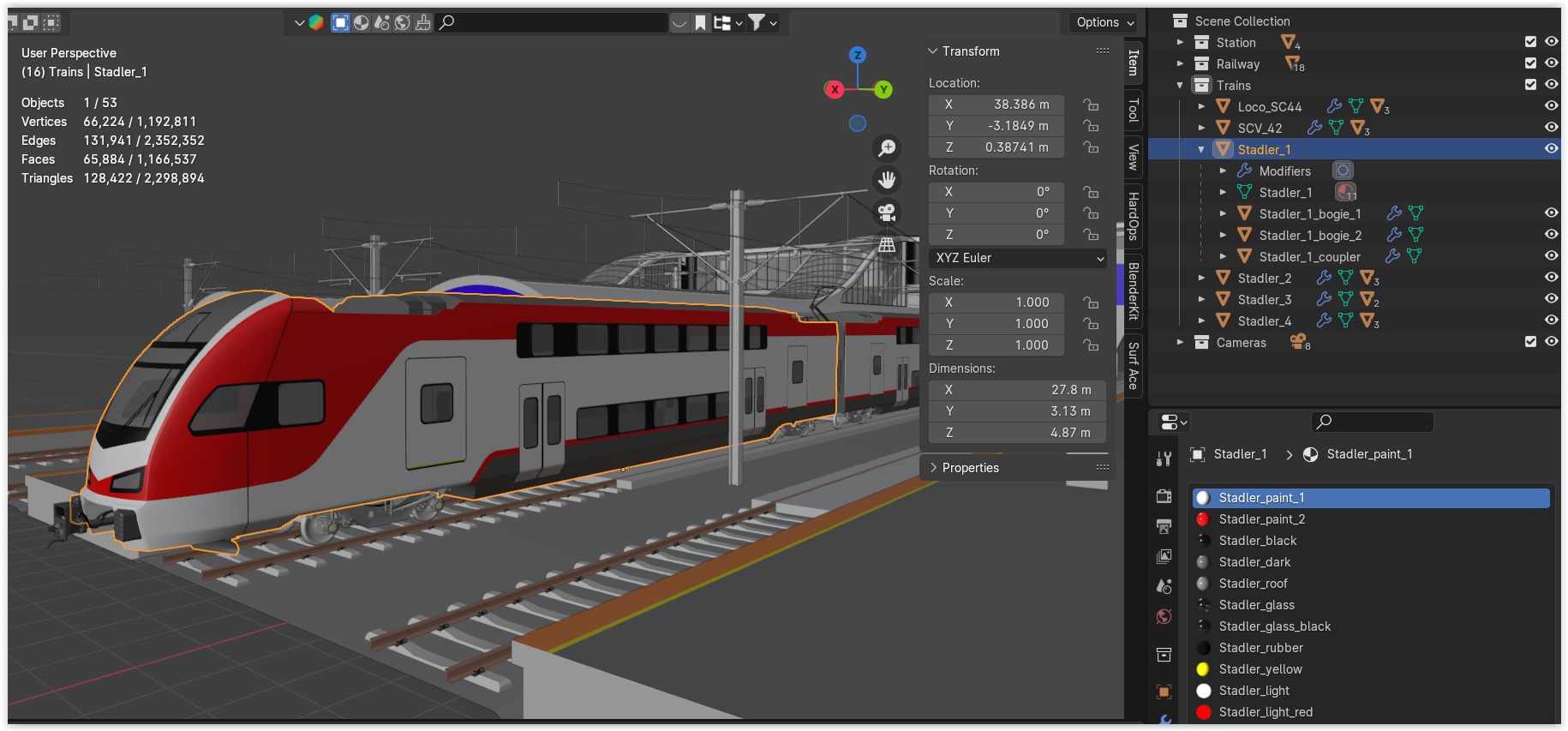Toggle lock for Rotation Y

[x=1091, y=213]
